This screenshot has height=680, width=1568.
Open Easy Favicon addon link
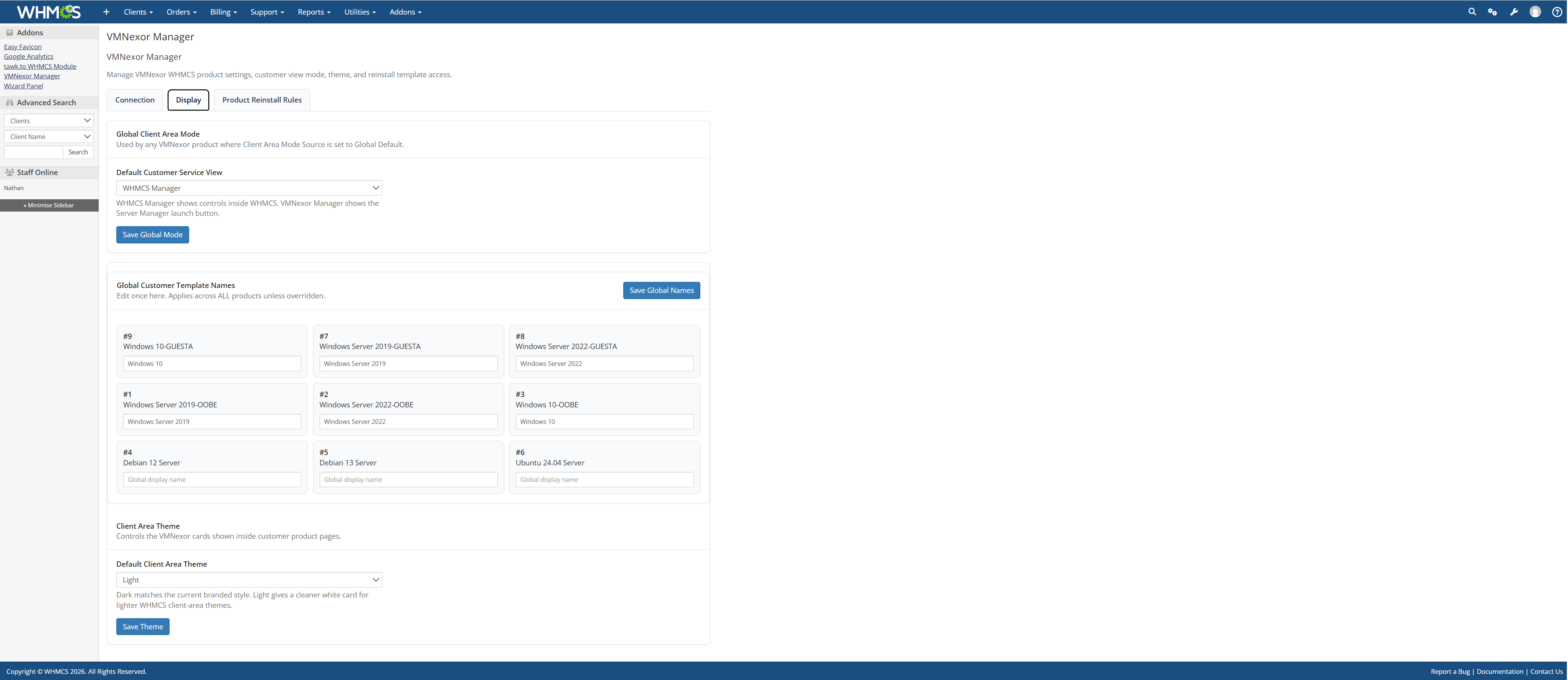pos(23,47)
